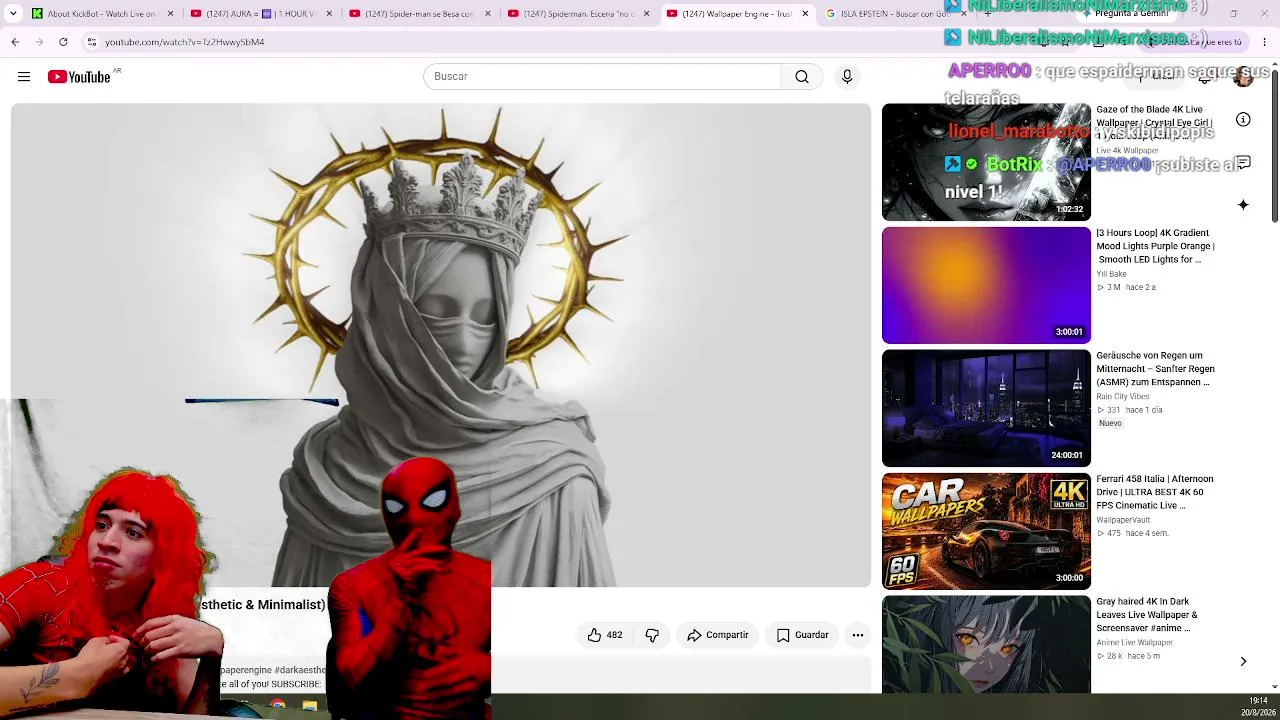
Task: Open the comments side panel icon
Action: (1243, 162)
